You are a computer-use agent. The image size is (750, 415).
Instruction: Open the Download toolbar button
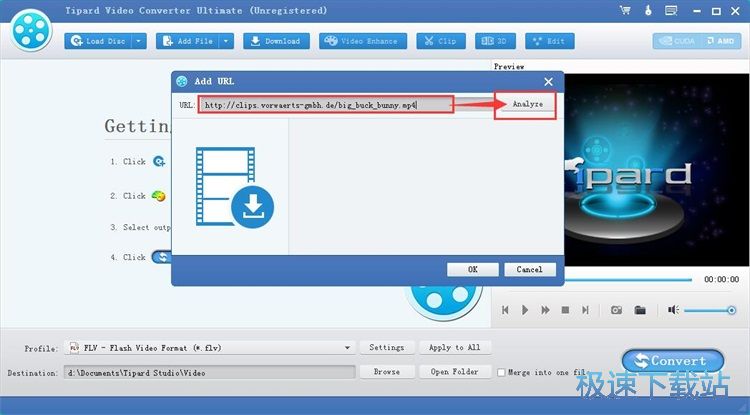(276, 41)
